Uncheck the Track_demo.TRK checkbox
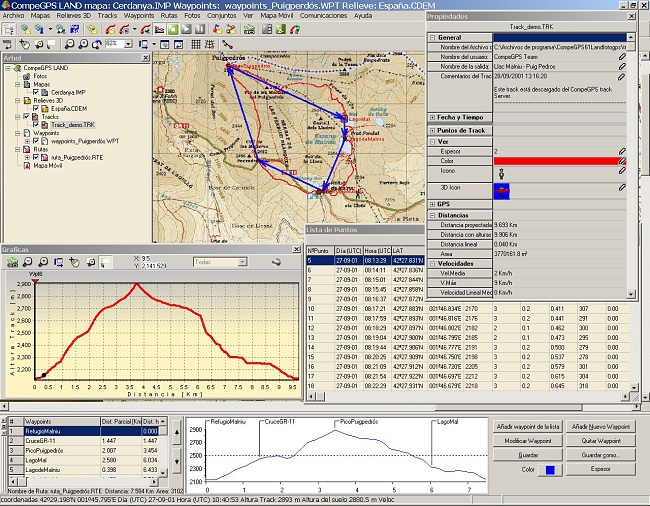Viewport: 650px width, 506px height. click(x=36, y=125)
